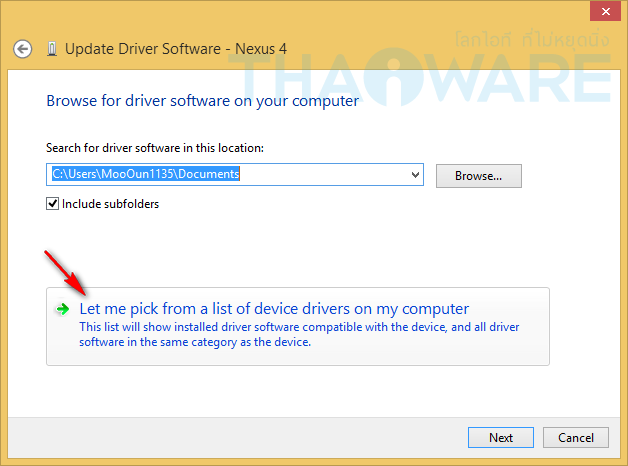Close the Update Driver Software window
Screen dimensions: 628x466
pyautogui.click(x=603, y=12)
